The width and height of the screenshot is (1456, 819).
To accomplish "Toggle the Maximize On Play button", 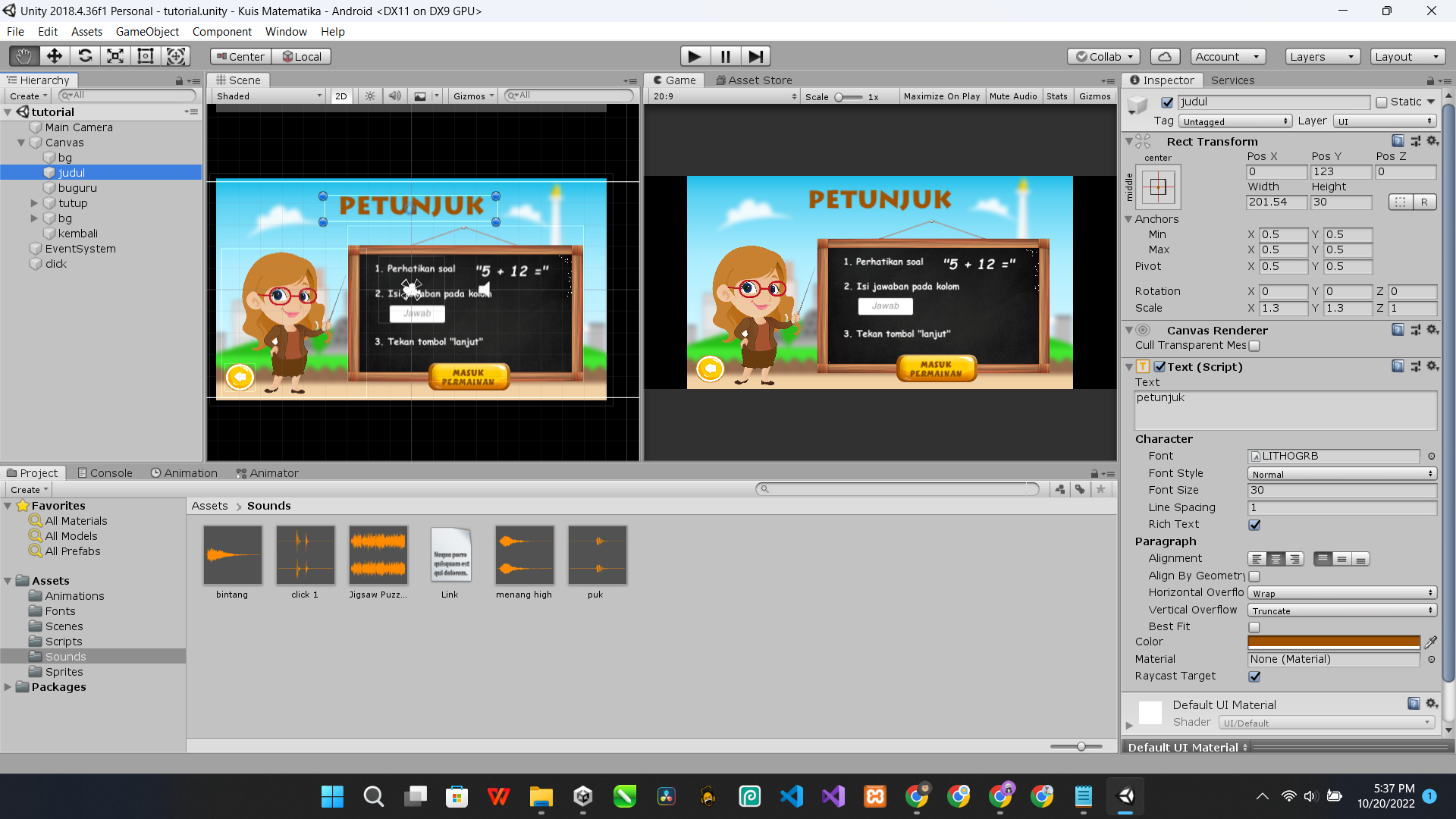I will [x=941, y=96].
